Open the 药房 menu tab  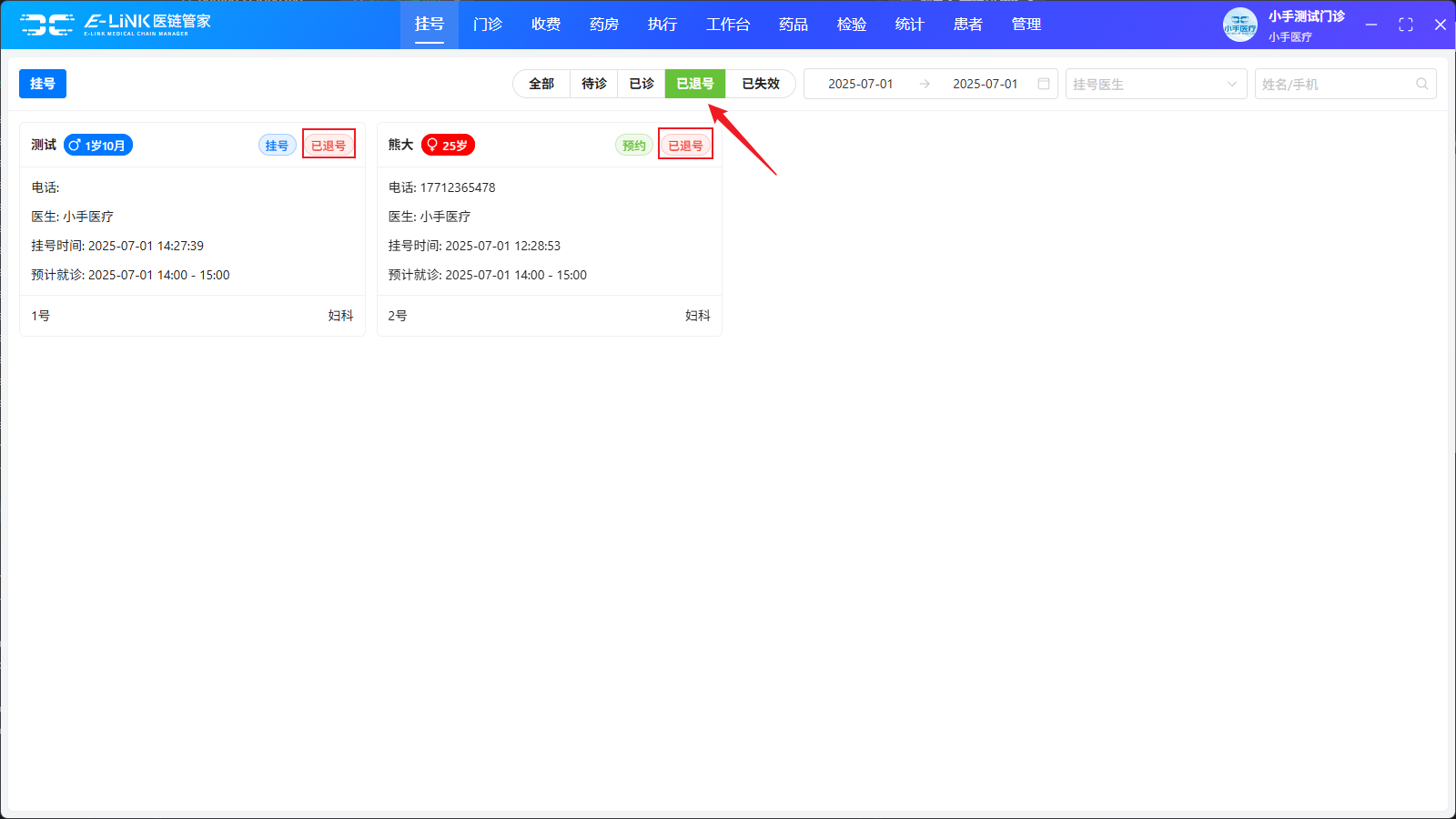[x=604, y=25]
